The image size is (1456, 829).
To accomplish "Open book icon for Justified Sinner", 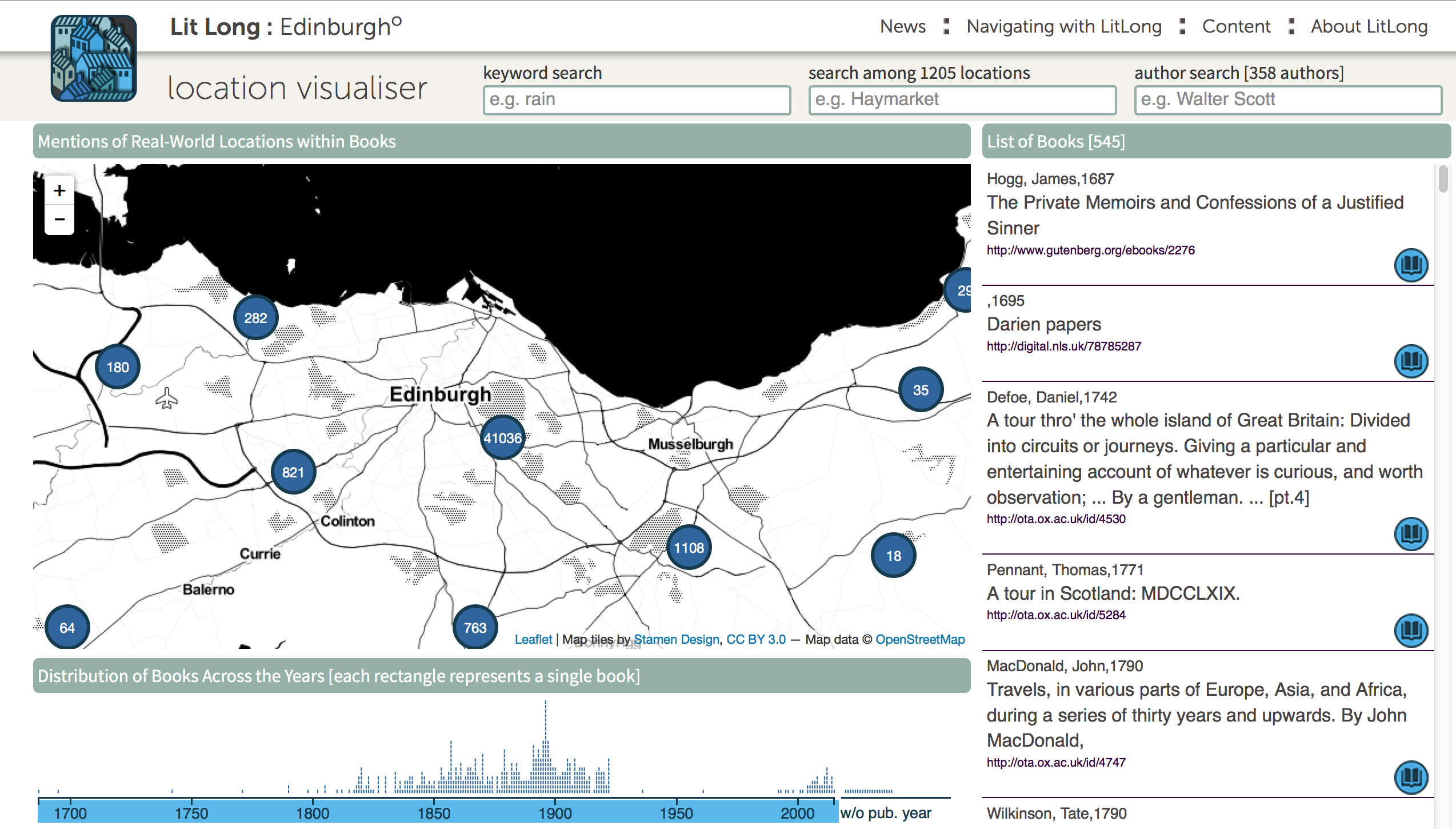I will pos(1410,265).
